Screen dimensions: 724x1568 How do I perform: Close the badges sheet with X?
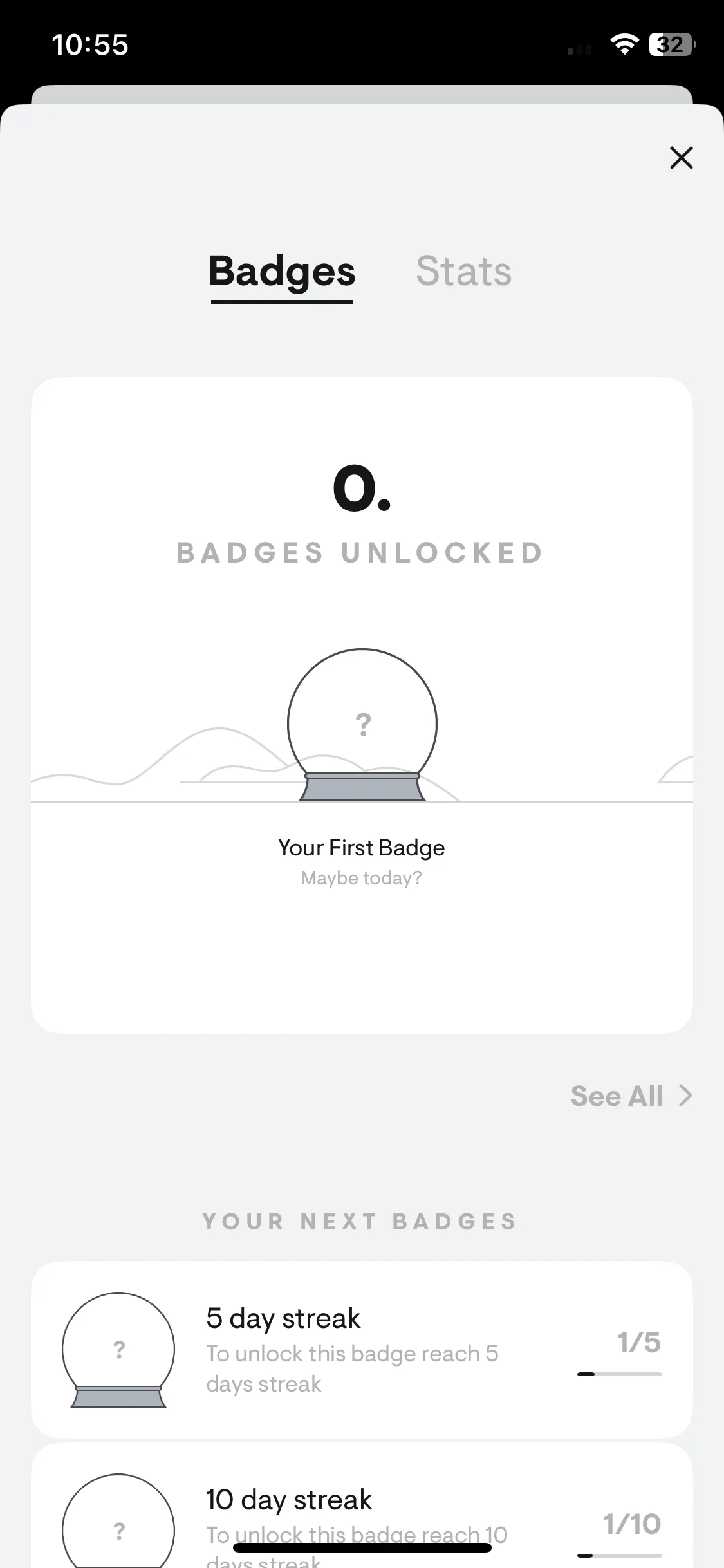click(681, 158)
